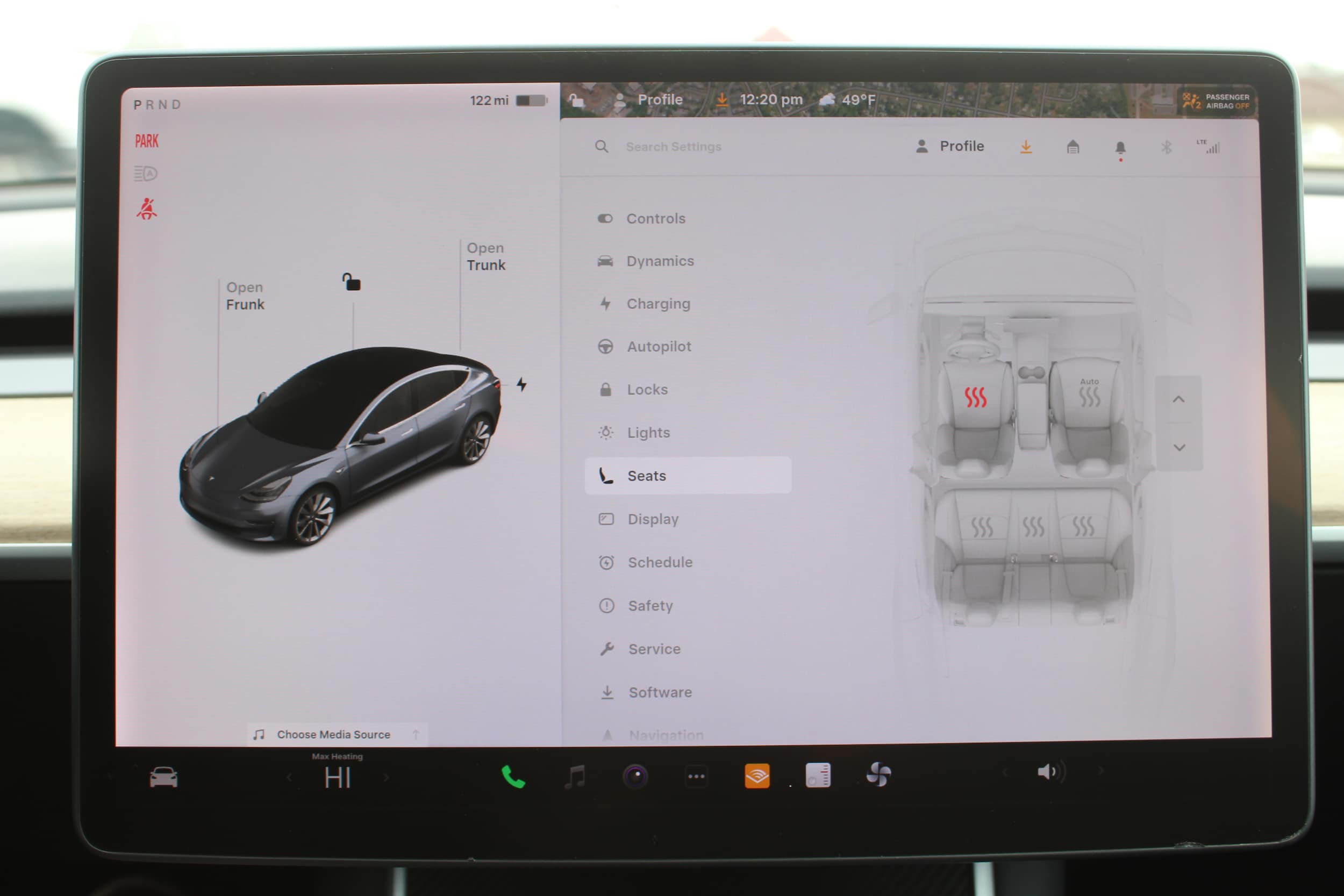
Task: Click the Search Settings field
Action: click(674, 147)
